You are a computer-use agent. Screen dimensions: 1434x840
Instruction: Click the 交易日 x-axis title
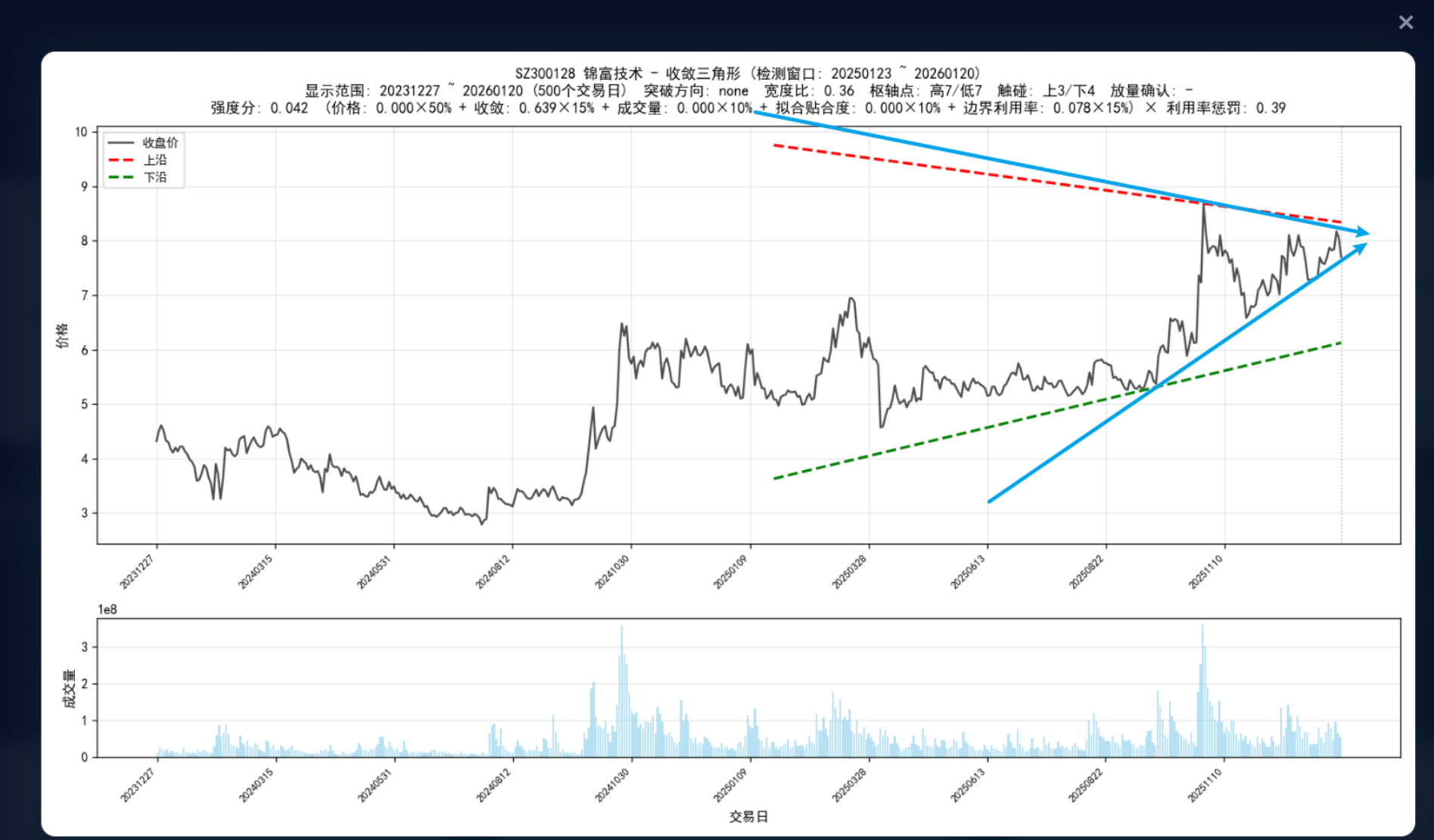click(x=748, y=817)
